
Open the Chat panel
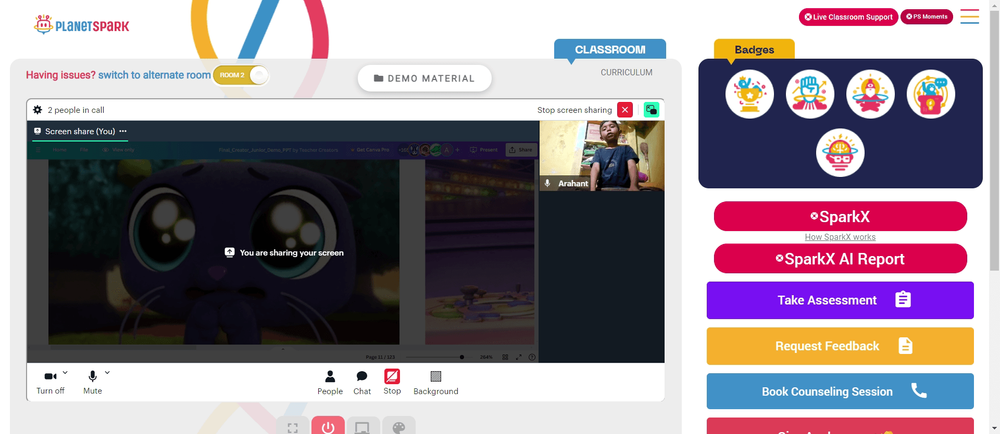(362, 382)
